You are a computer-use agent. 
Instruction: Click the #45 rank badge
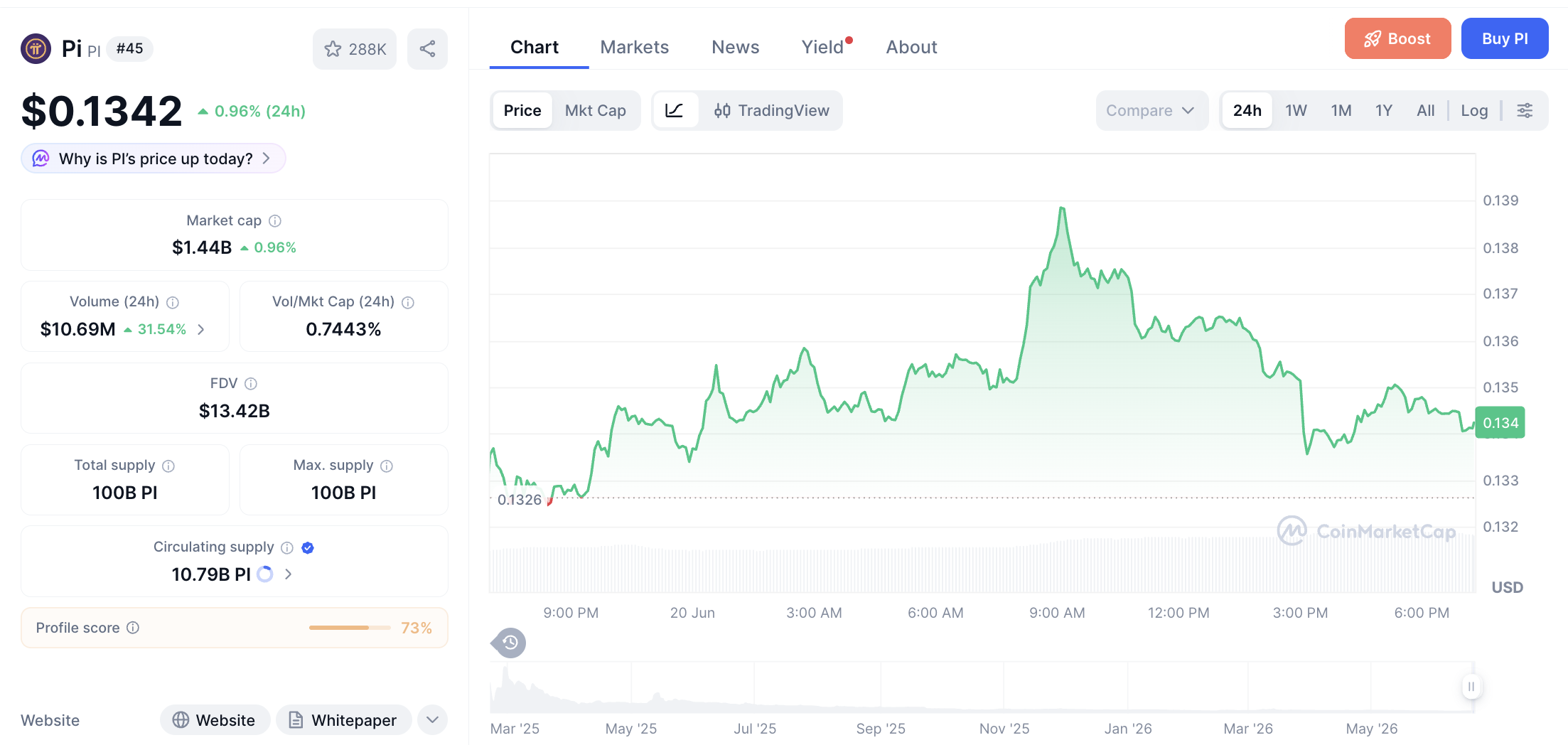(x=130, y=48)
